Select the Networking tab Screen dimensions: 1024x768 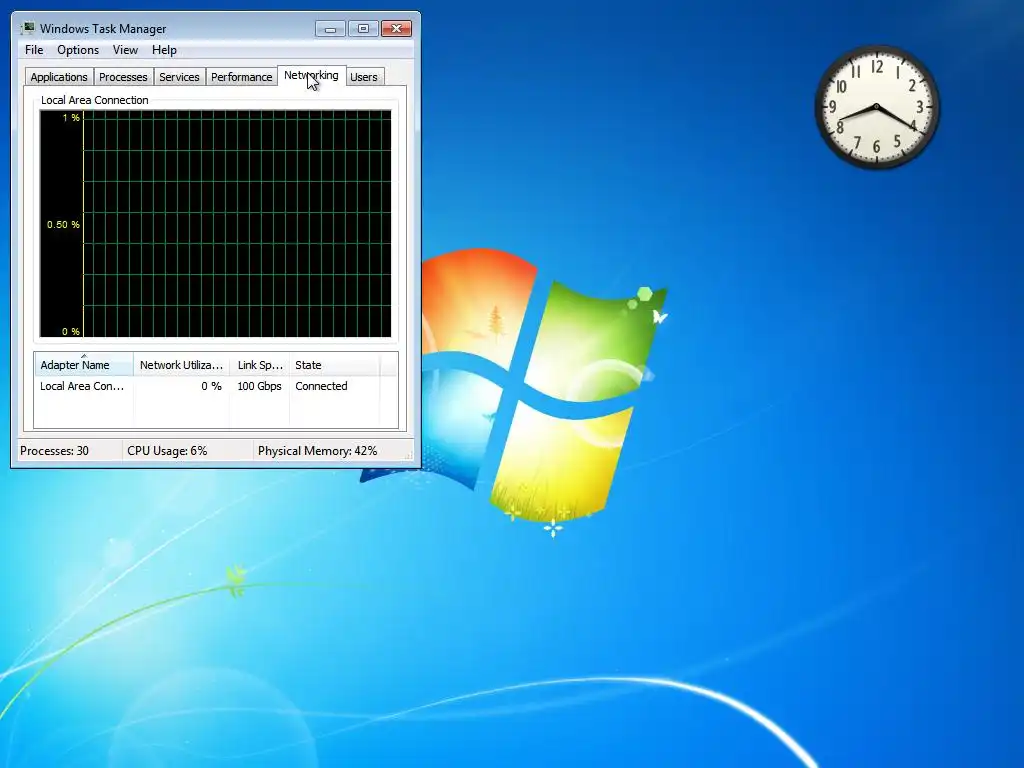(311, 75)
